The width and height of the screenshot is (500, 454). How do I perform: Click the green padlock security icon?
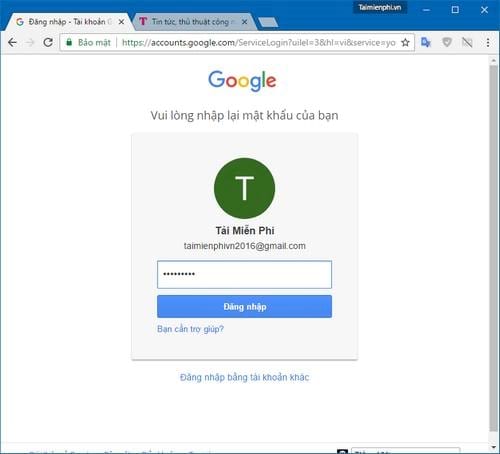69,42
